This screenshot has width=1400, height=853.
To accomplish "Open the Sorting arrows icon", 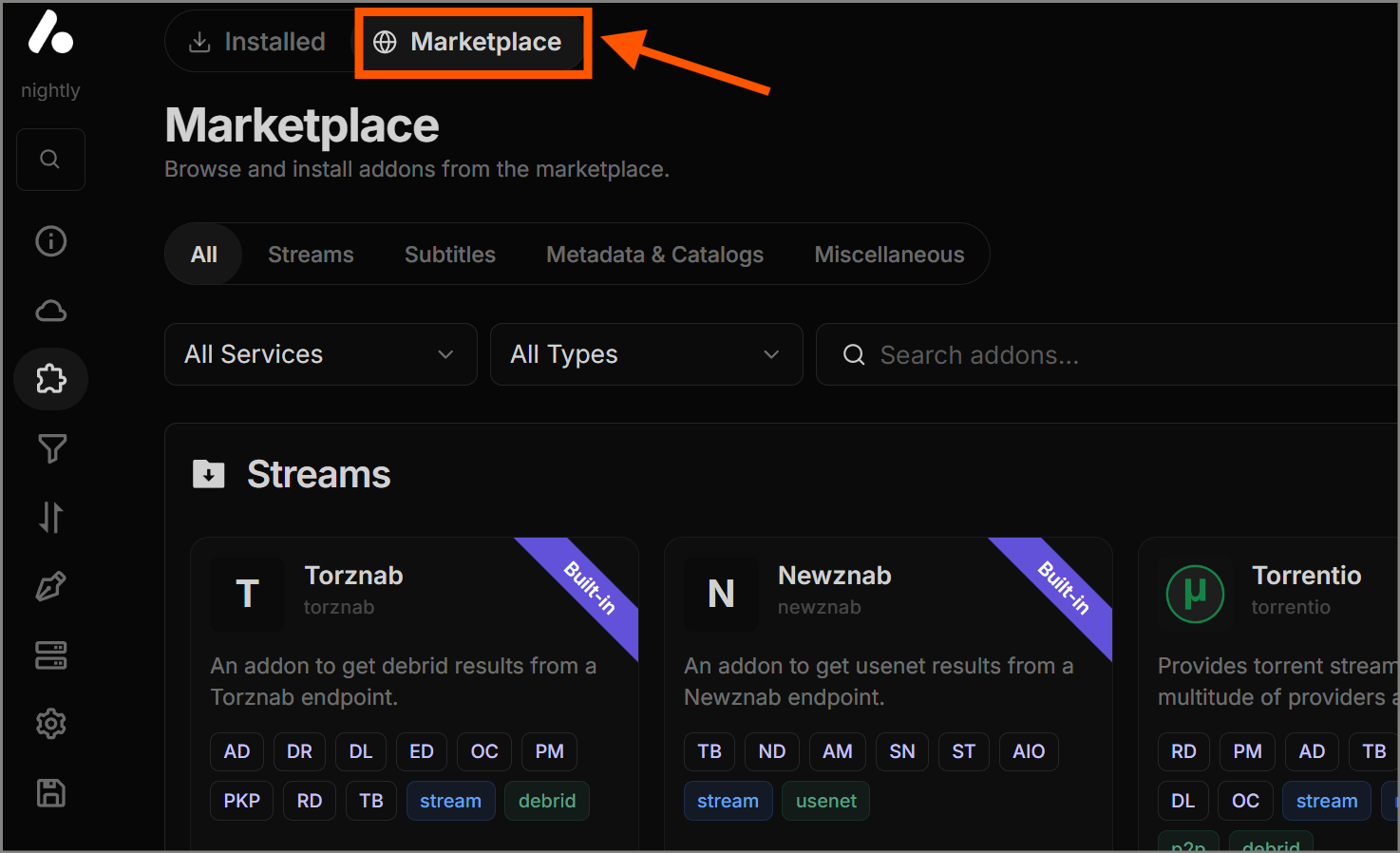I will [x=51, y=518].
